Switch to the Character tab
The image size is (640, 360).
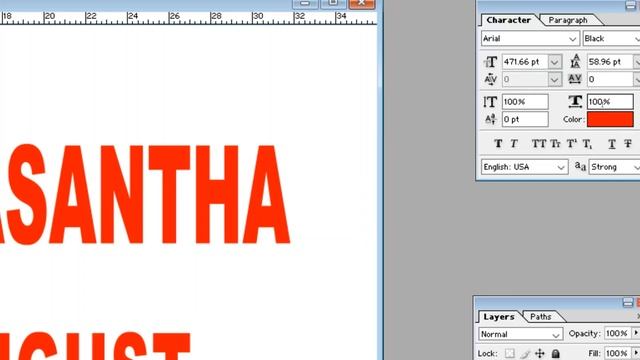click(x=509, y=20)
